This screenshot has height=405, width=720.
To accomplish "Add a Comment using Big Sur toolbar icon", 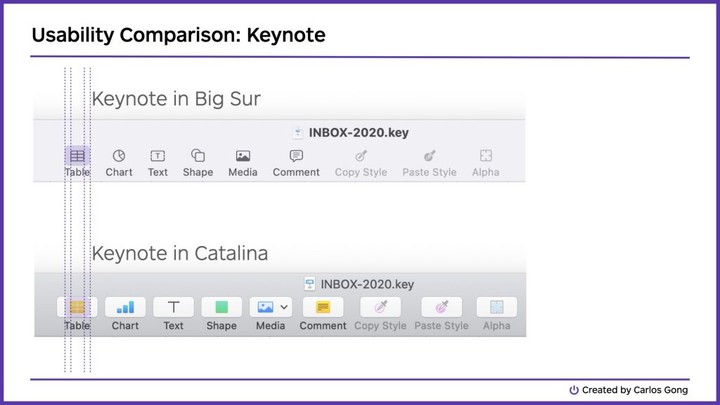I will click(296, 156).
